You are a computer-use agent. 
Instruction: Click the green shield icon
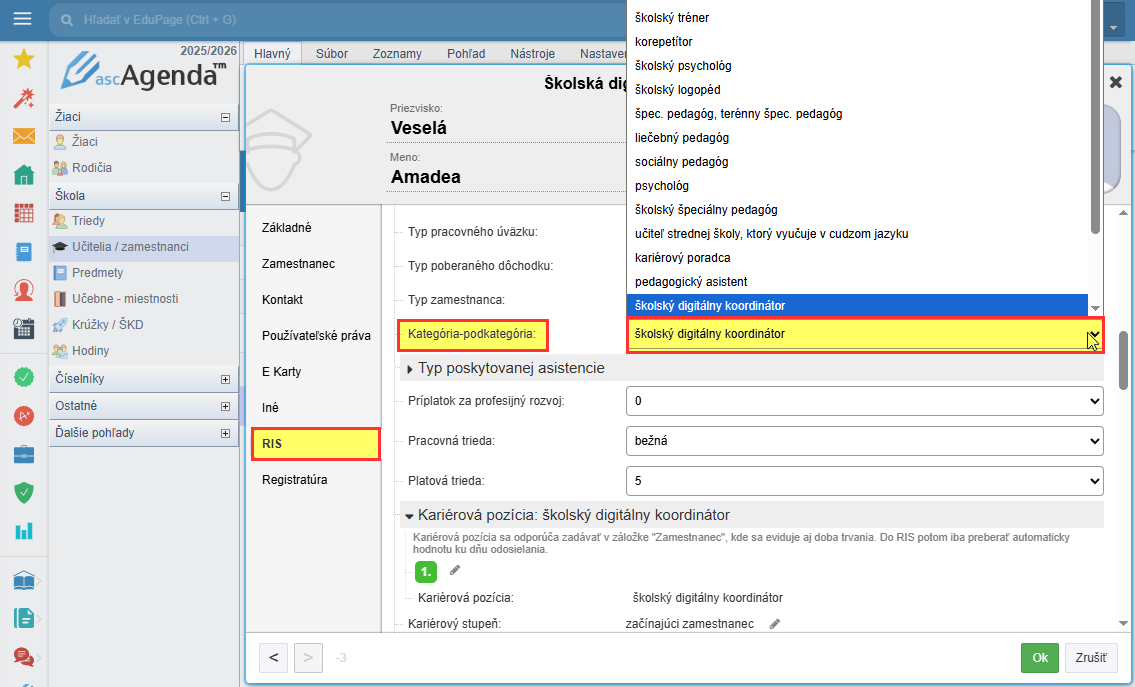point(23,493)
